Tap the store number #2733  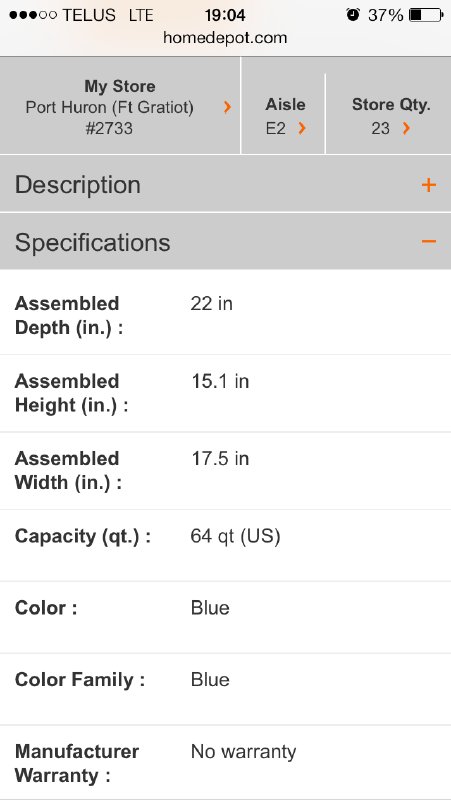(x=109, y=128)
